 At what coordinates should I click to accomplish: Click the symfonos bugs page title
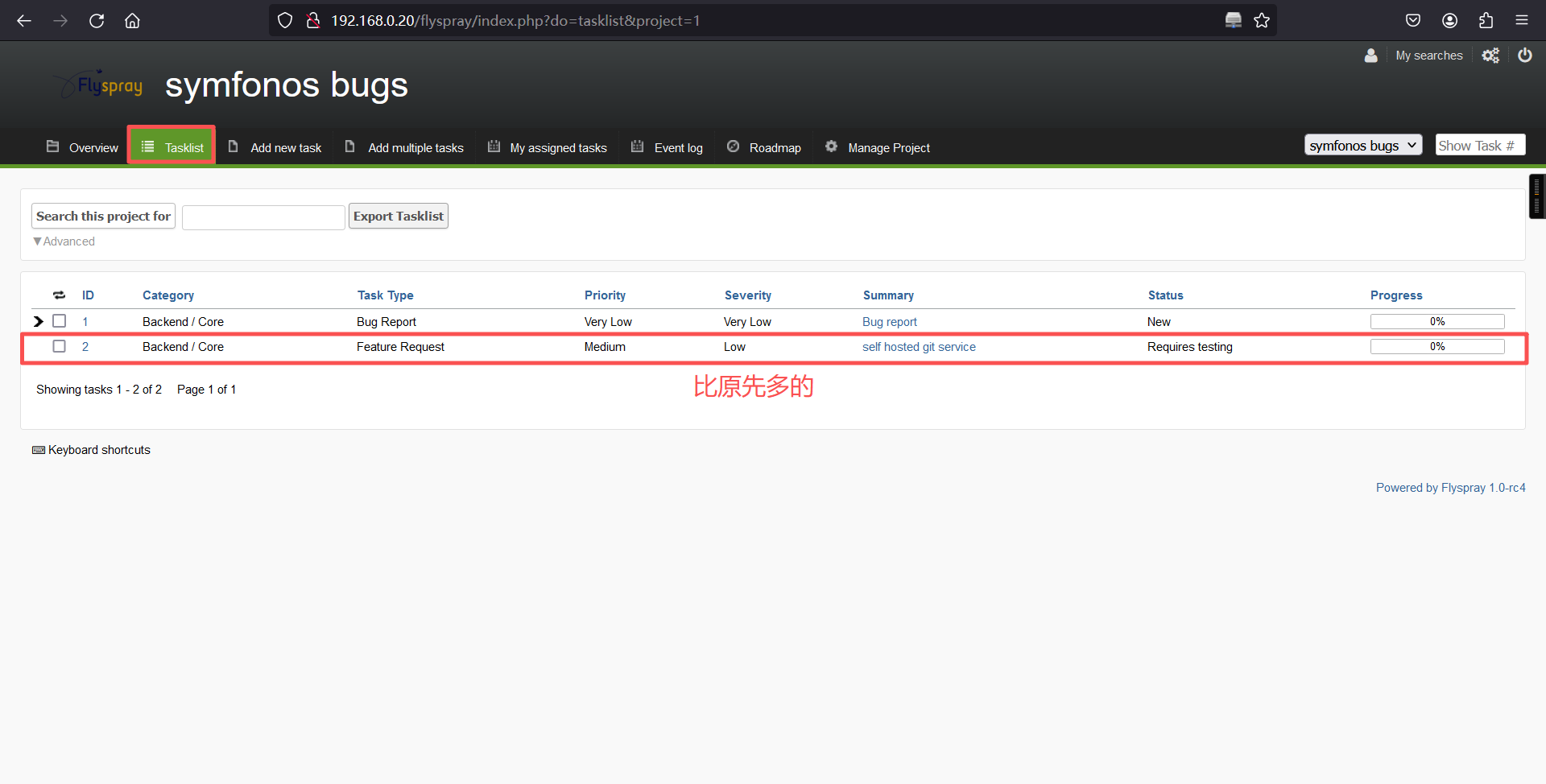click(287, 85)
